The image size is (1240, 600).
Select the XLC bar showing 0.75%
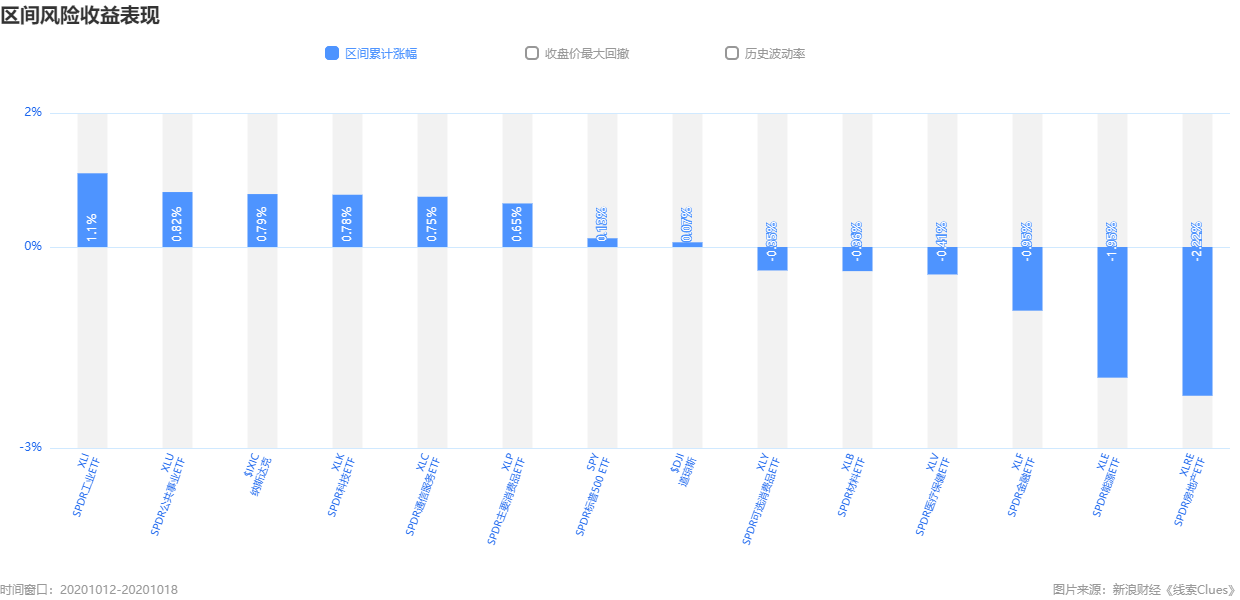pos(432,222)
